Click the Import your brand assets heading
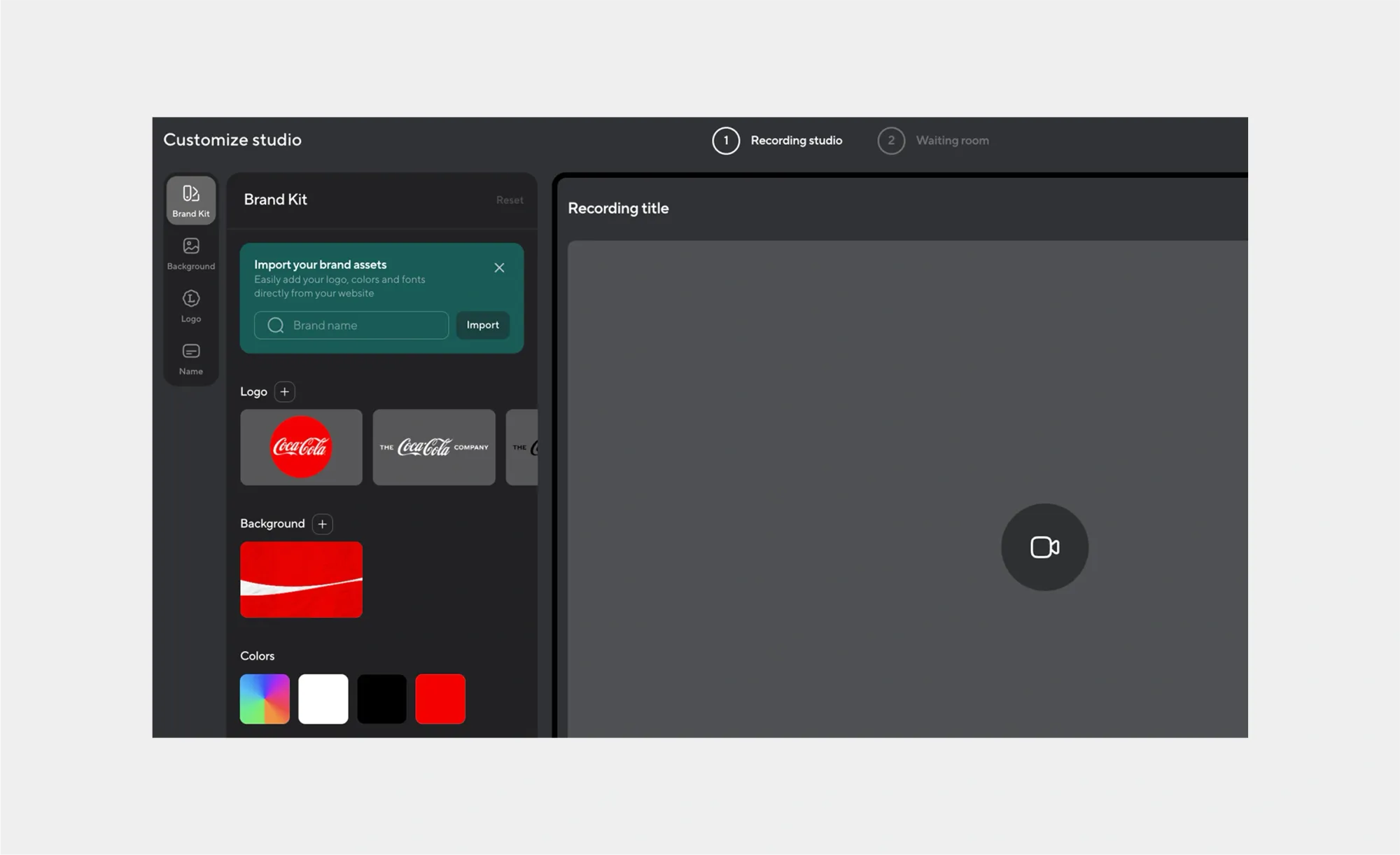The height and width of the screenshot is (855, 1400). point(320,265)
